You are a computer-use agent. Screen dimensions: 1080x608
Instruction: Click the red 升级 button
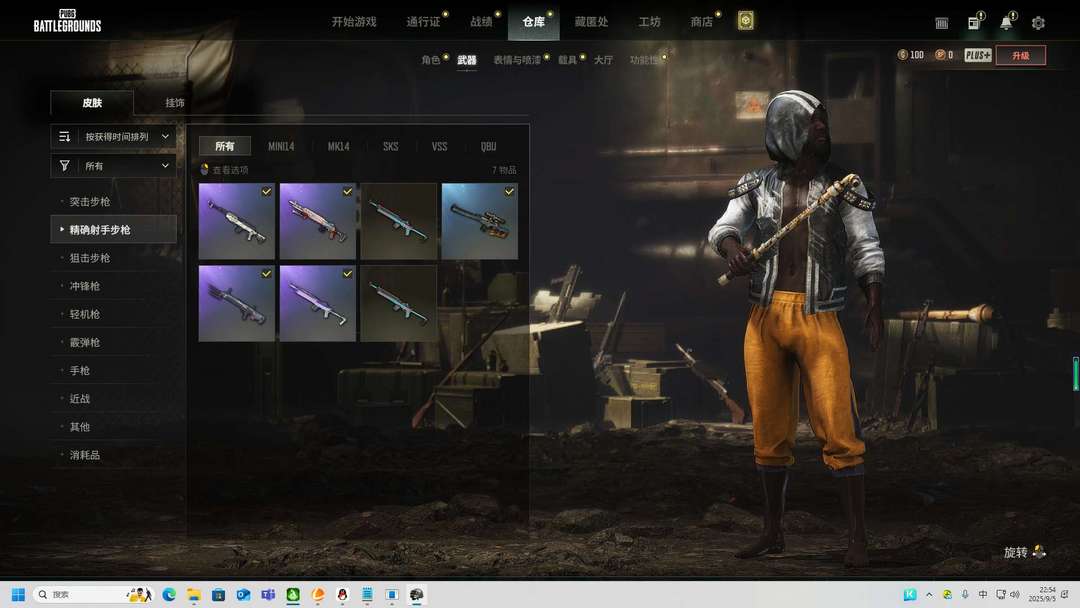click(x=1021, y=55)
